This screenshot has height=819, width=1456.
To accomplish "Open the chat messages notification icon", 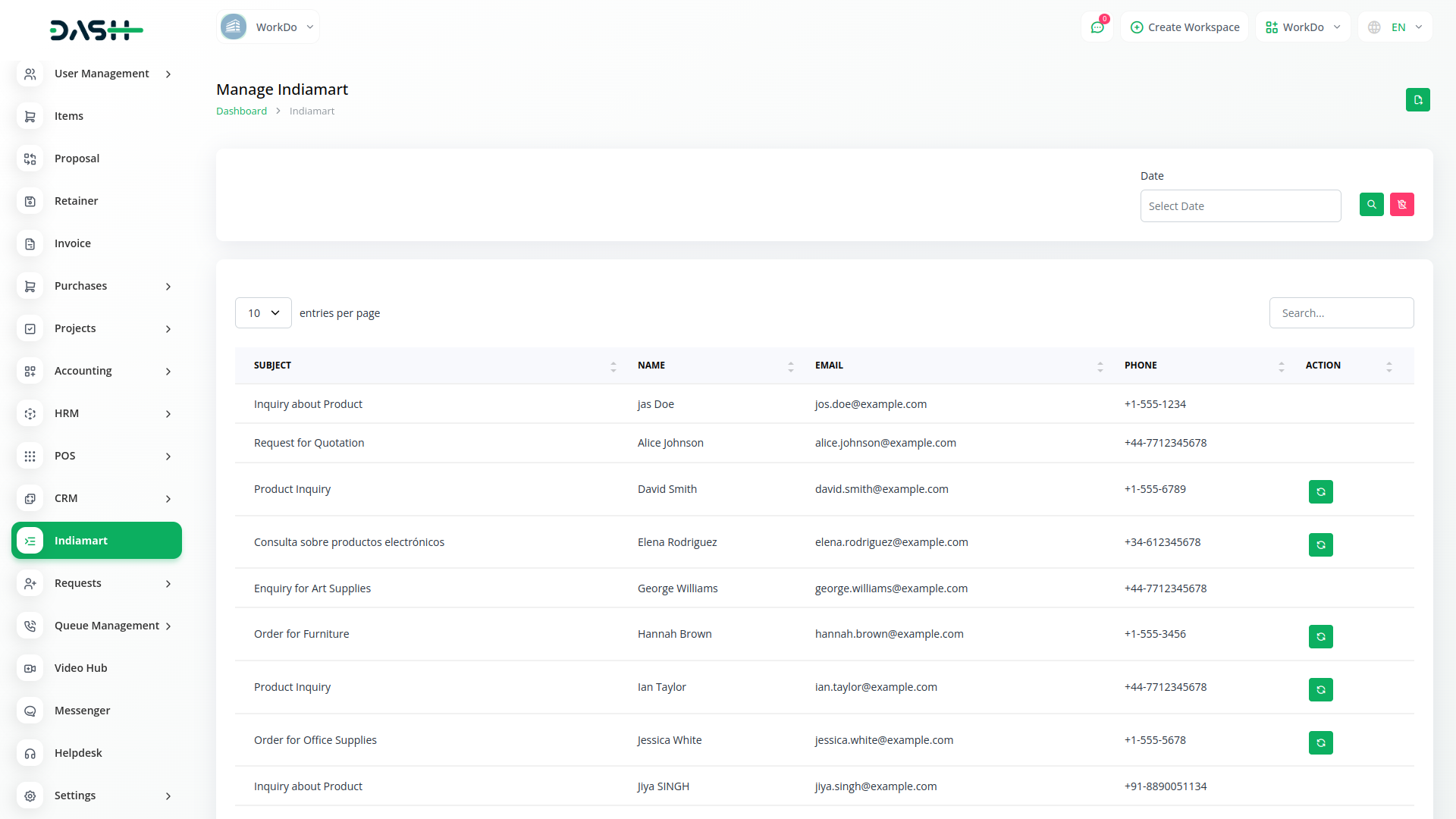I will click(1097, 27).
